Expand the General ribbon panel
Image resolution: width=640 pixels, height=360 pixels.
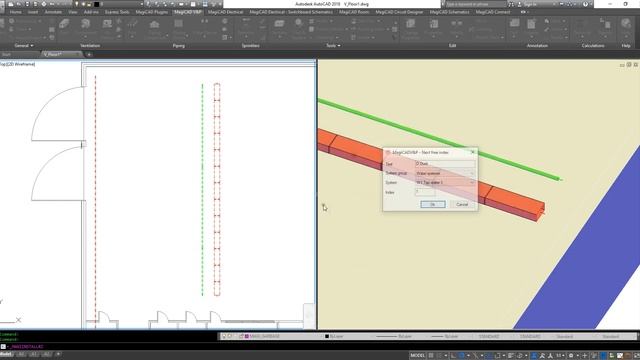click(24, 46)
